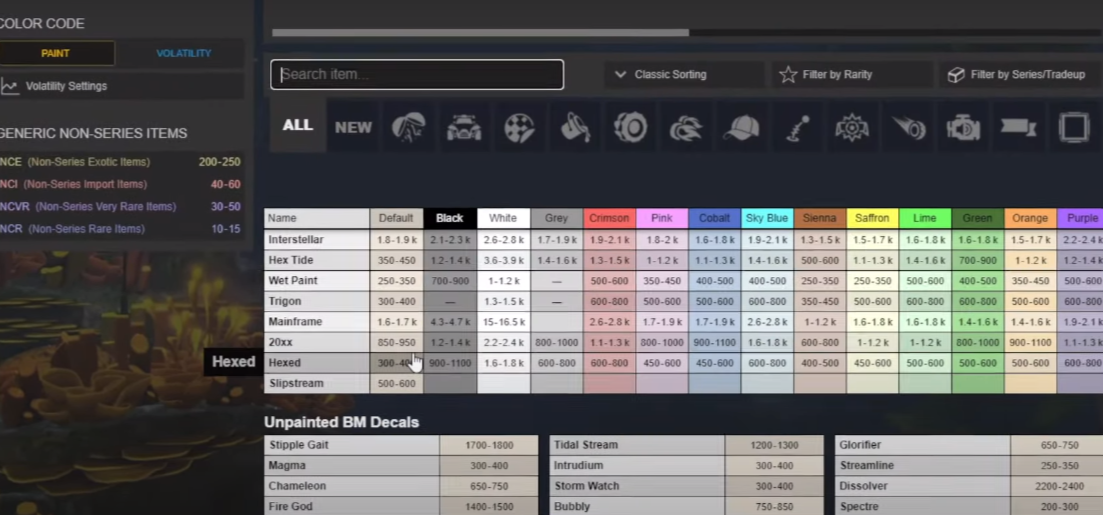Open Magma in Unpainted BM Decals
1103x515 pixels.
pos(352,466)
